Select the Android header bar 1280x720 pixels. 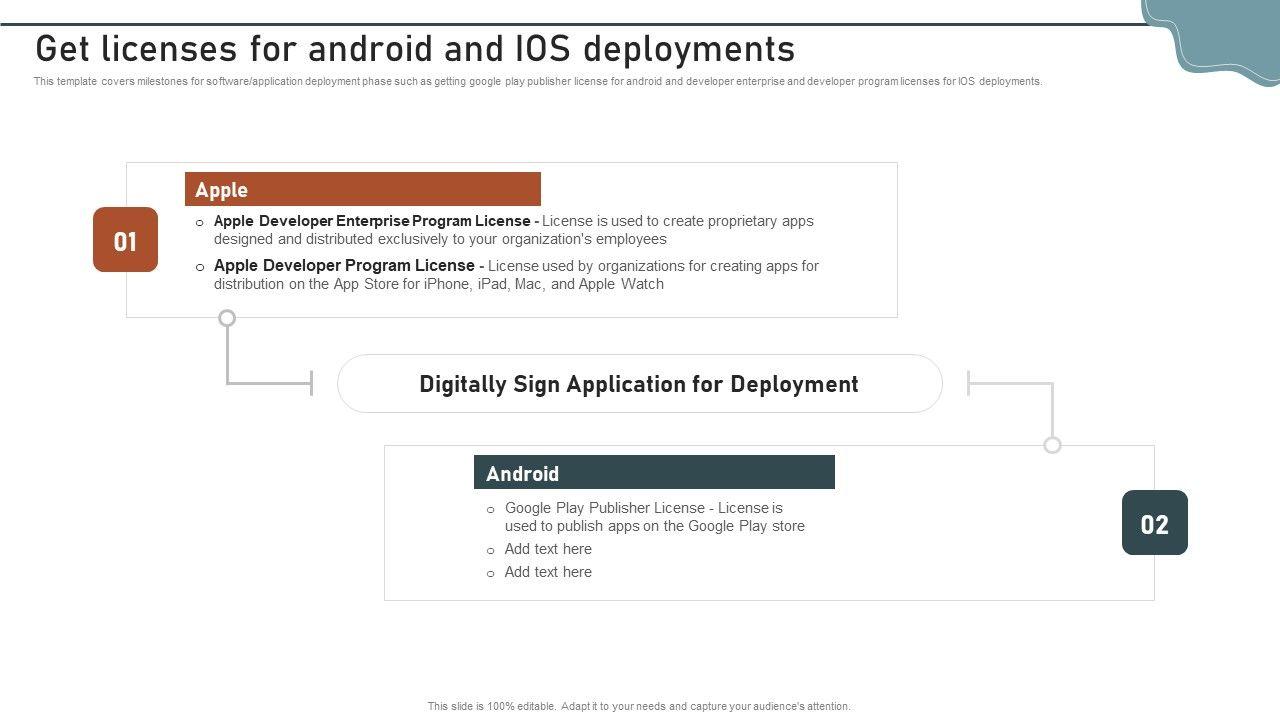point(654,472)
